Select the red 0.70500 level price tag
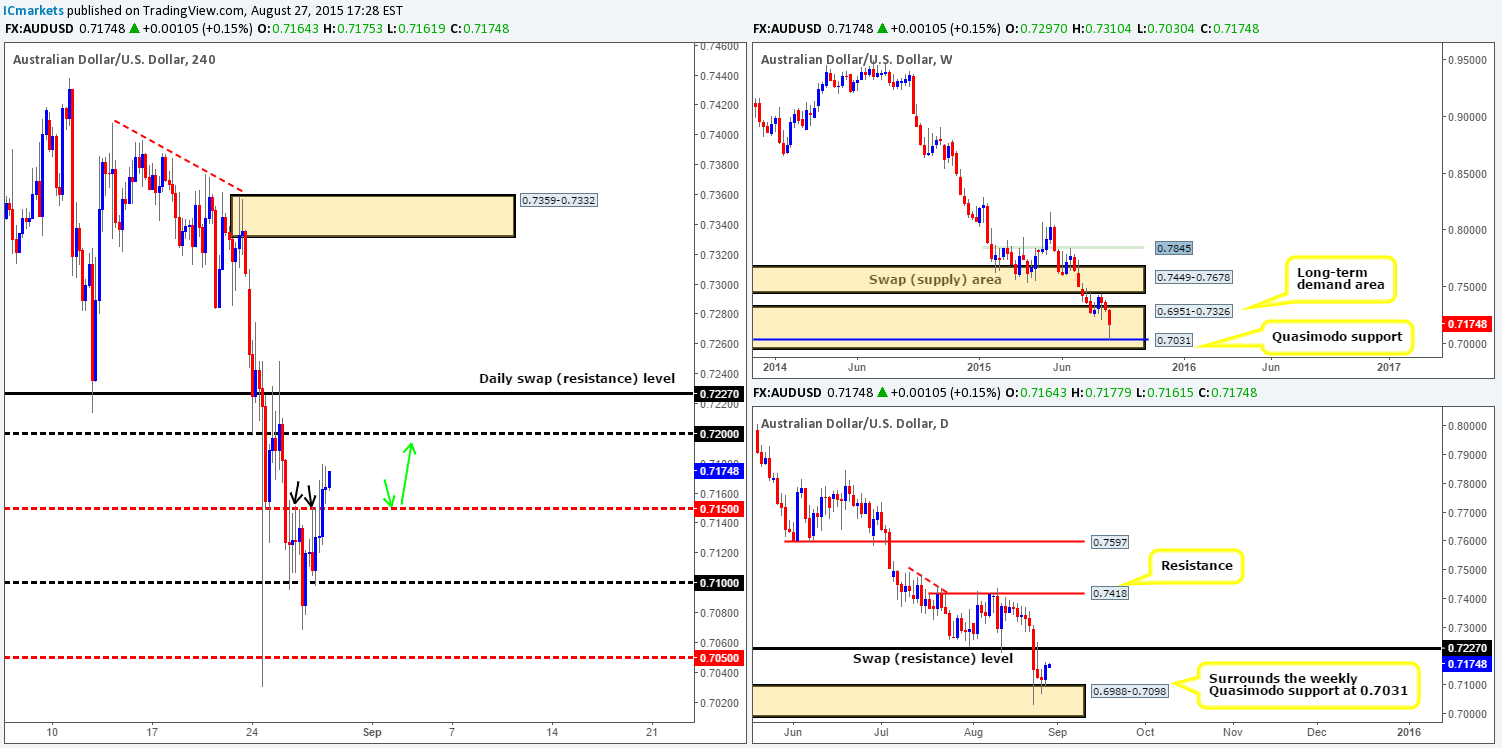Screen dimensions: 1502x748 [718, 657]
